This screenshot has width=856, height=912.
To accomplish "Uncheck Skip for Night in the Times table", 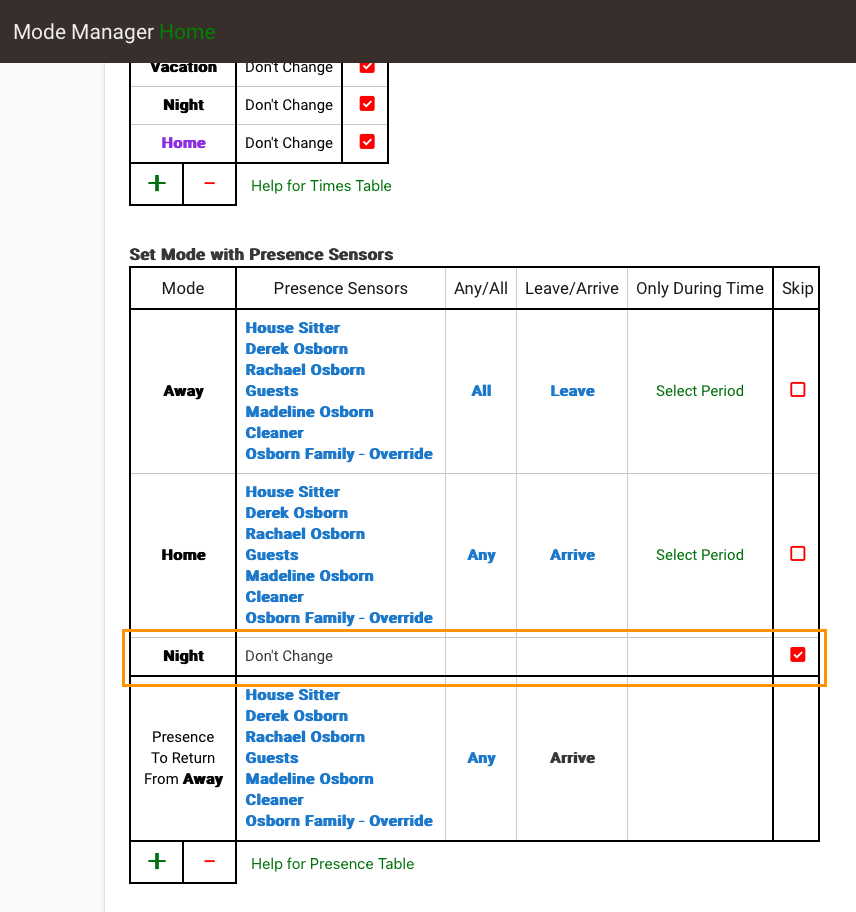I will point(367,104).
